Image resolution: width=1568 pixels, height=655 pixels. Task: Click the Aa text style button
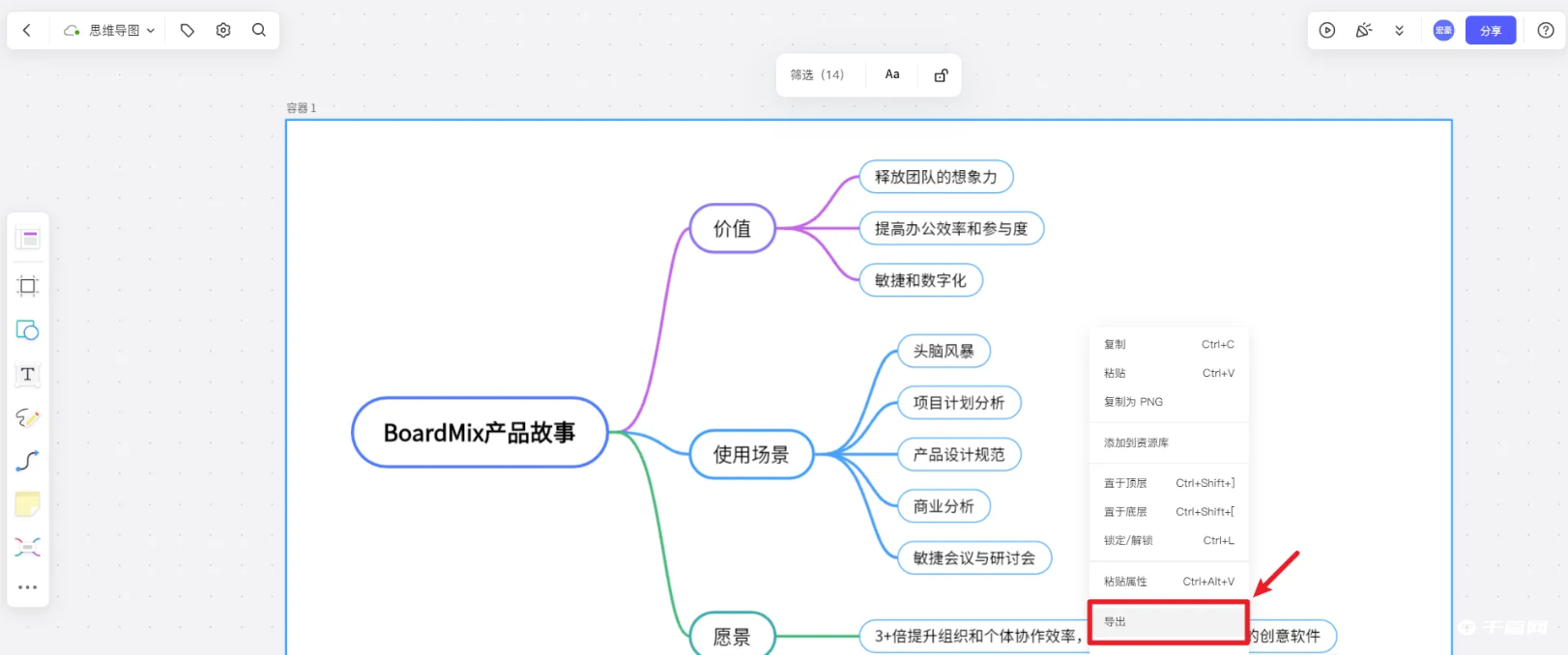click(x=892, y=74)
